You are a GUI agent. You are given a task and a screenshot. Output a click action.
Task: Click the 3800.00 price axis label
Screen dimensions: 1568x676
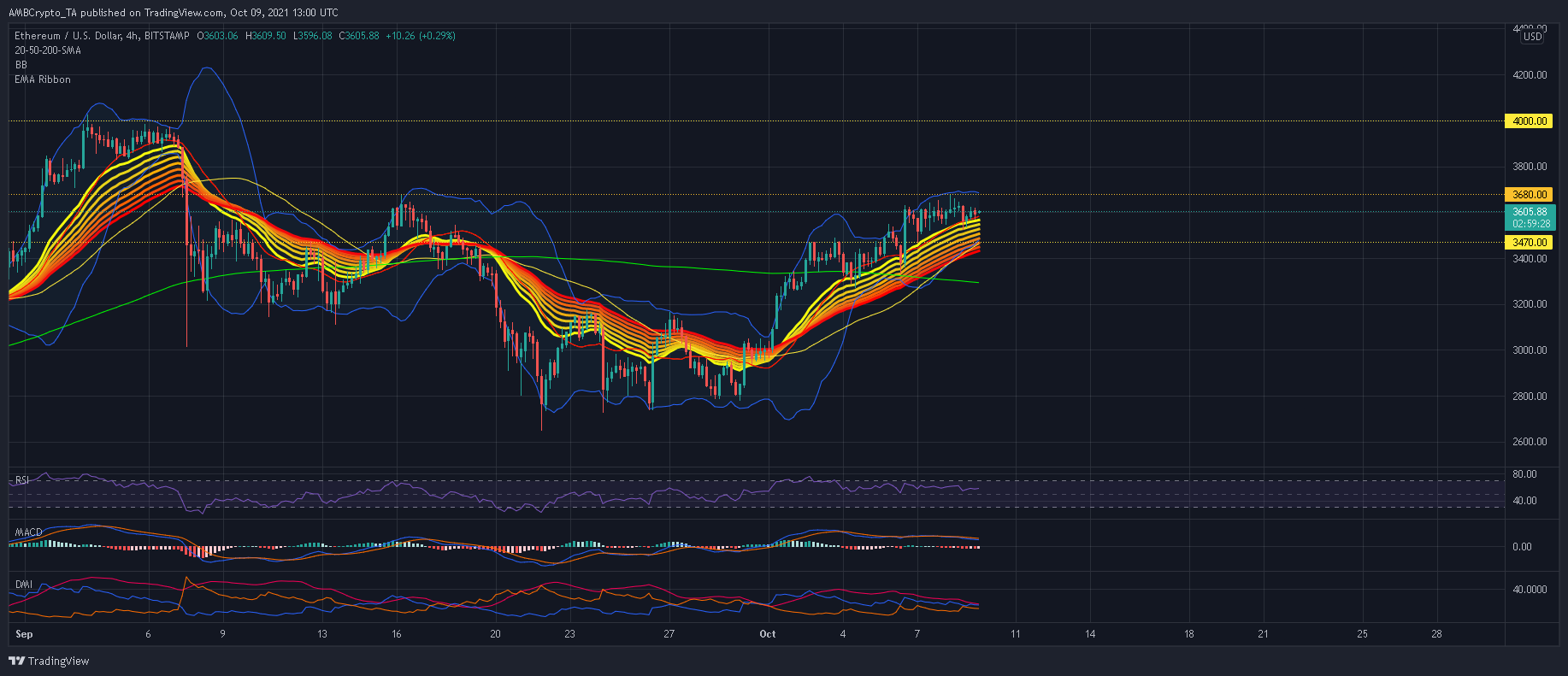click(x=1530, y=167)
